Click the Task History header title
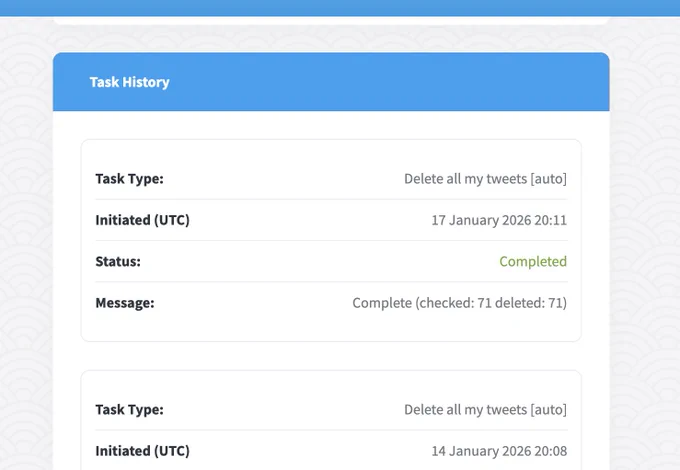The width and height of the screenshot is (680, 470). click(x=129, y=82)
